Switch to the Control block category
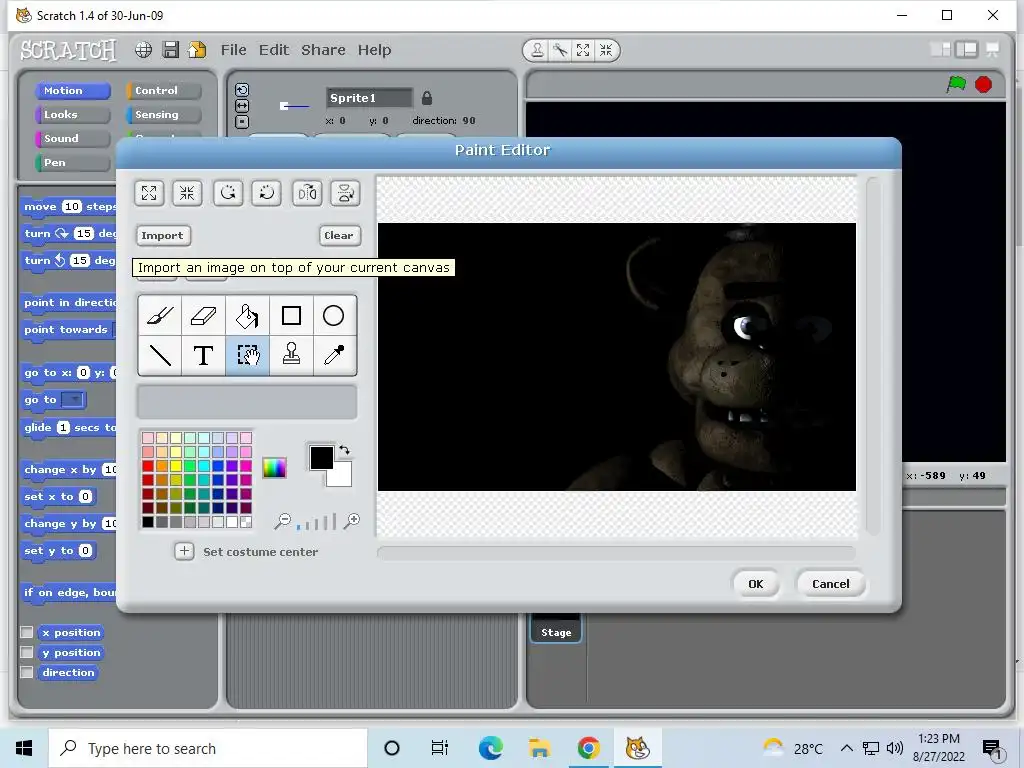 click(164, 91)
